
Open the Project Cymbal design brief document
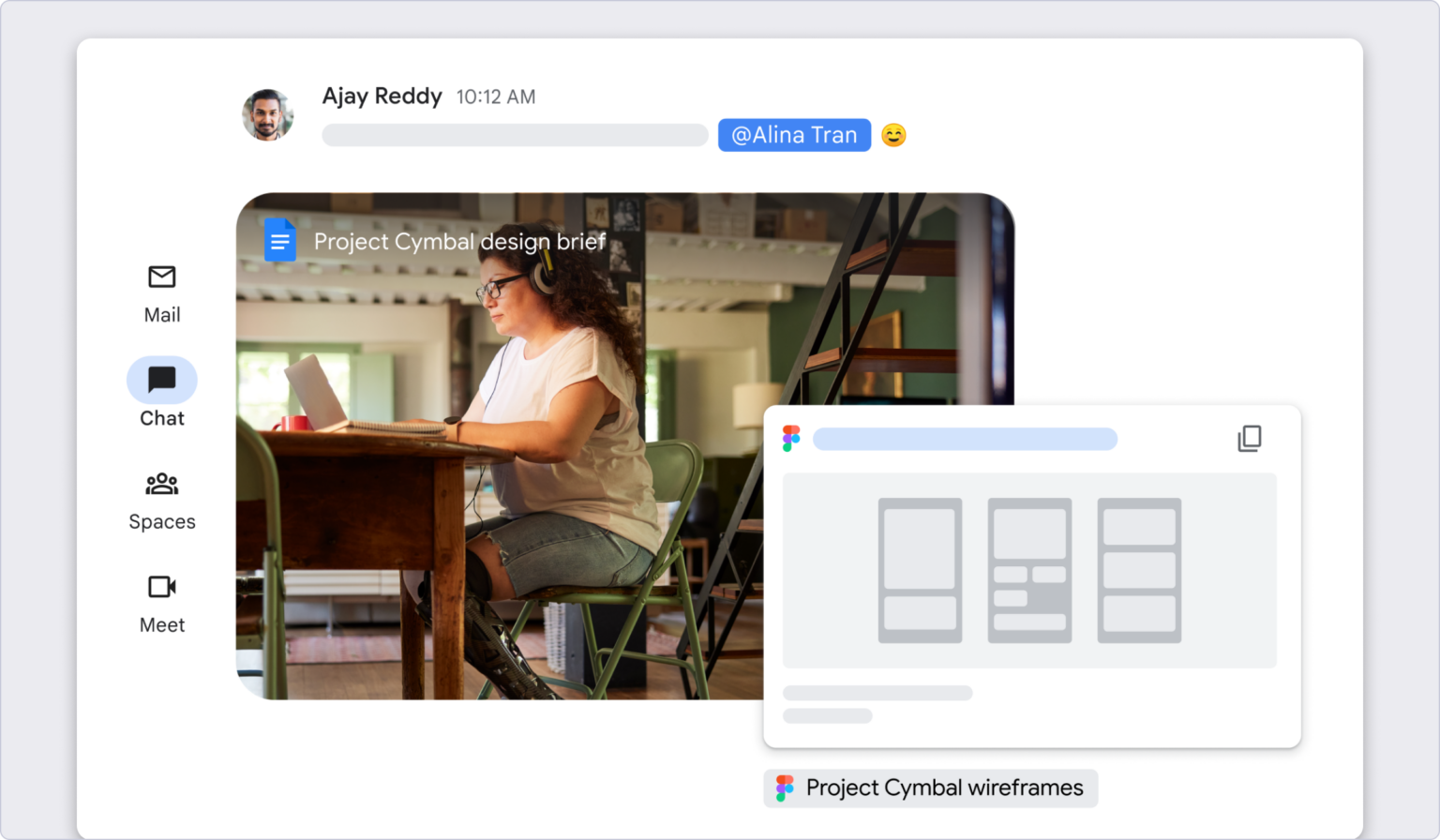point(458,241)
